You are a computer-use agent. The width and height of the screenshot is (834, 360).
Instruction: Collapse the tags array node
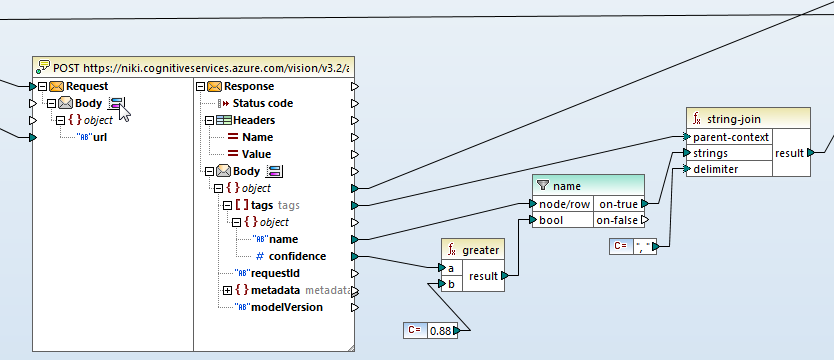[227, 205]
